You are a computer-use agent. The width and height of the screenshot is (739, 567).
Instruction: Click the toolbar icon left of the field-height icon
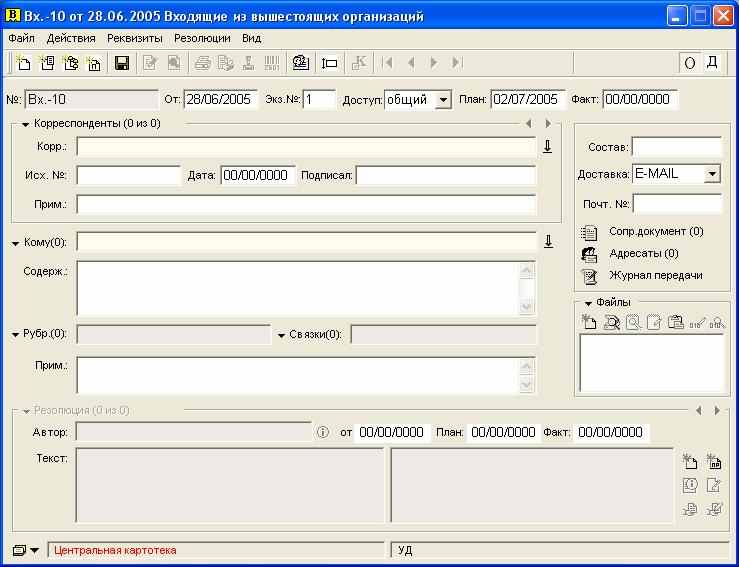(x=301, y=63)
